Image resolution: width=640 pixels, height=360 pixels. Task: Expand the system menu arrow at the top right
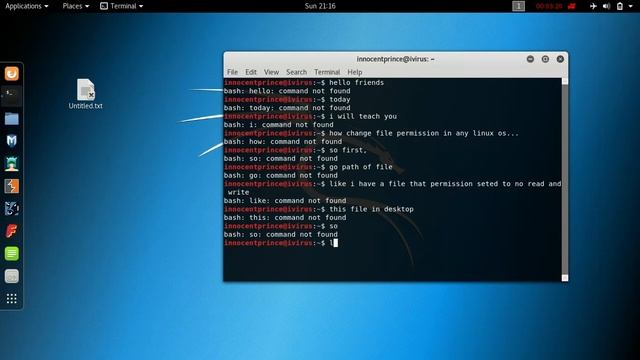(x=631, y=6)
